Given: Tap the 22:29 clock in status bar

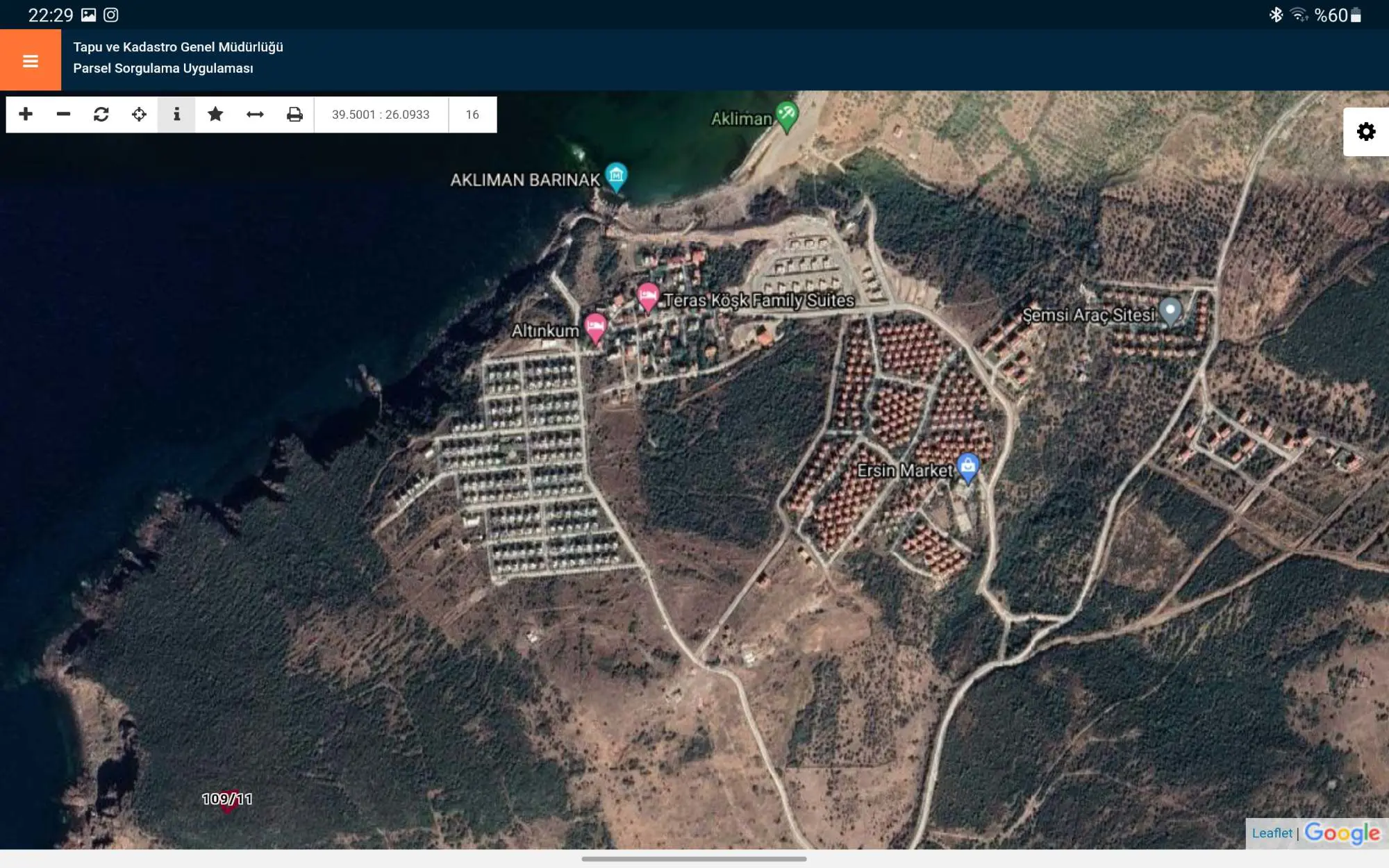Looking at the screenshot, I should click(50, 15).
